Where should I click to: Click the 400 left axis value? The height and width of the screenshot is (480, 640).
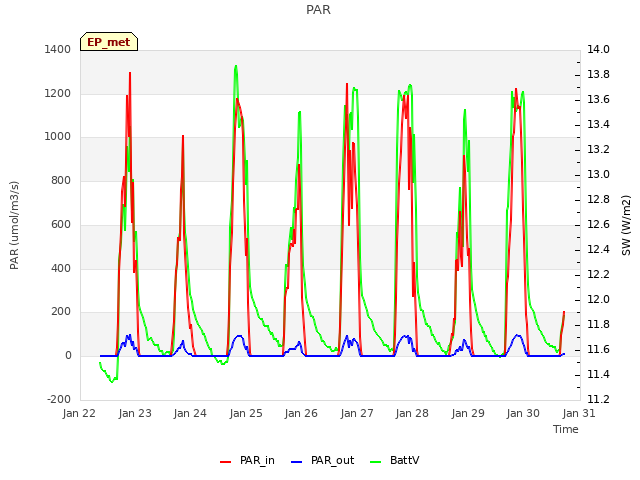(x=61, y=268)
